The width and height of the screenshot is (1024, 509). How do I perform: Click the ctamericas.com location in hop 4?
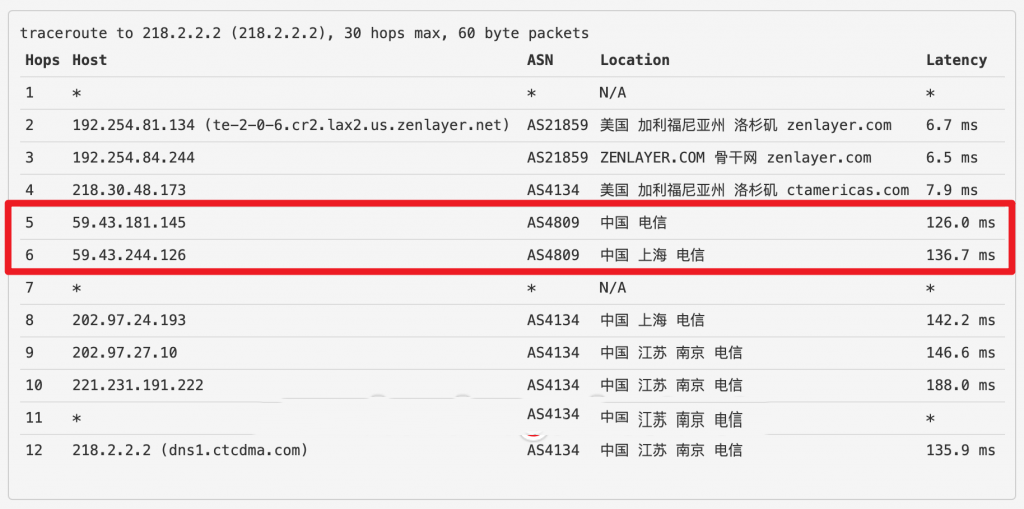(848, 190)
